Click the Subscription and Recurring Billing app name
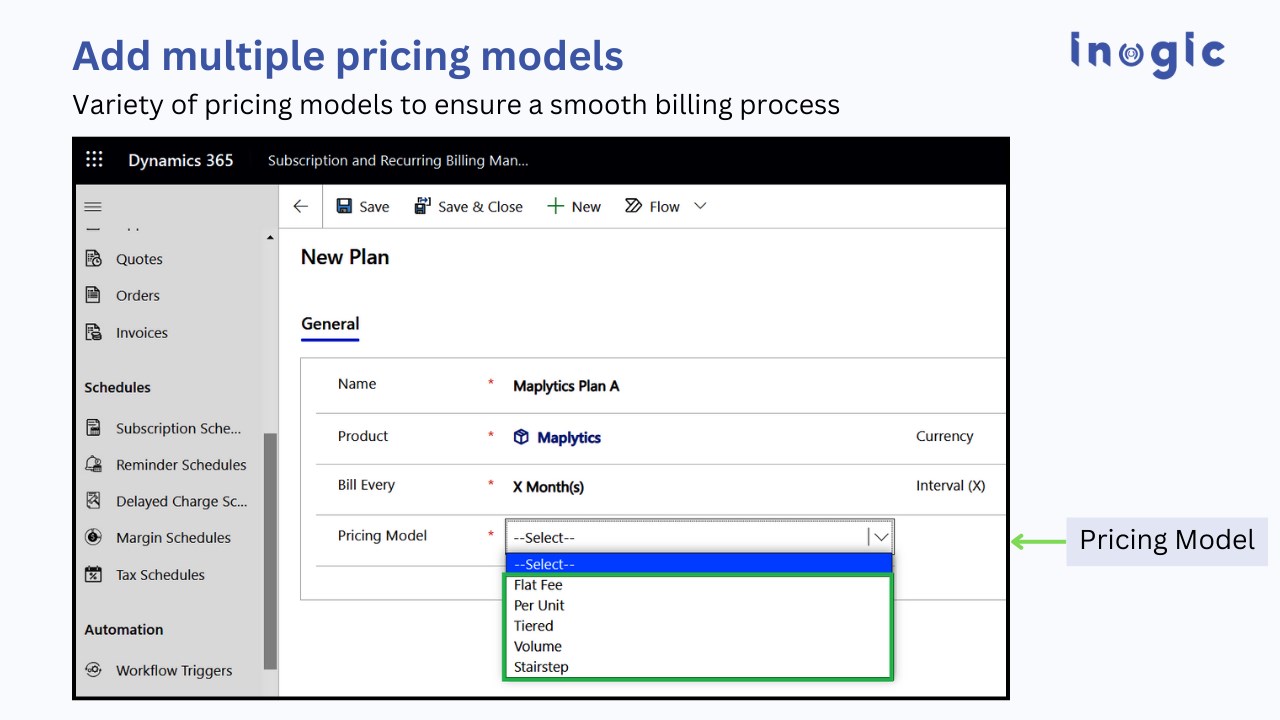This screenshot has width=1280, height=720. [398, 160]
